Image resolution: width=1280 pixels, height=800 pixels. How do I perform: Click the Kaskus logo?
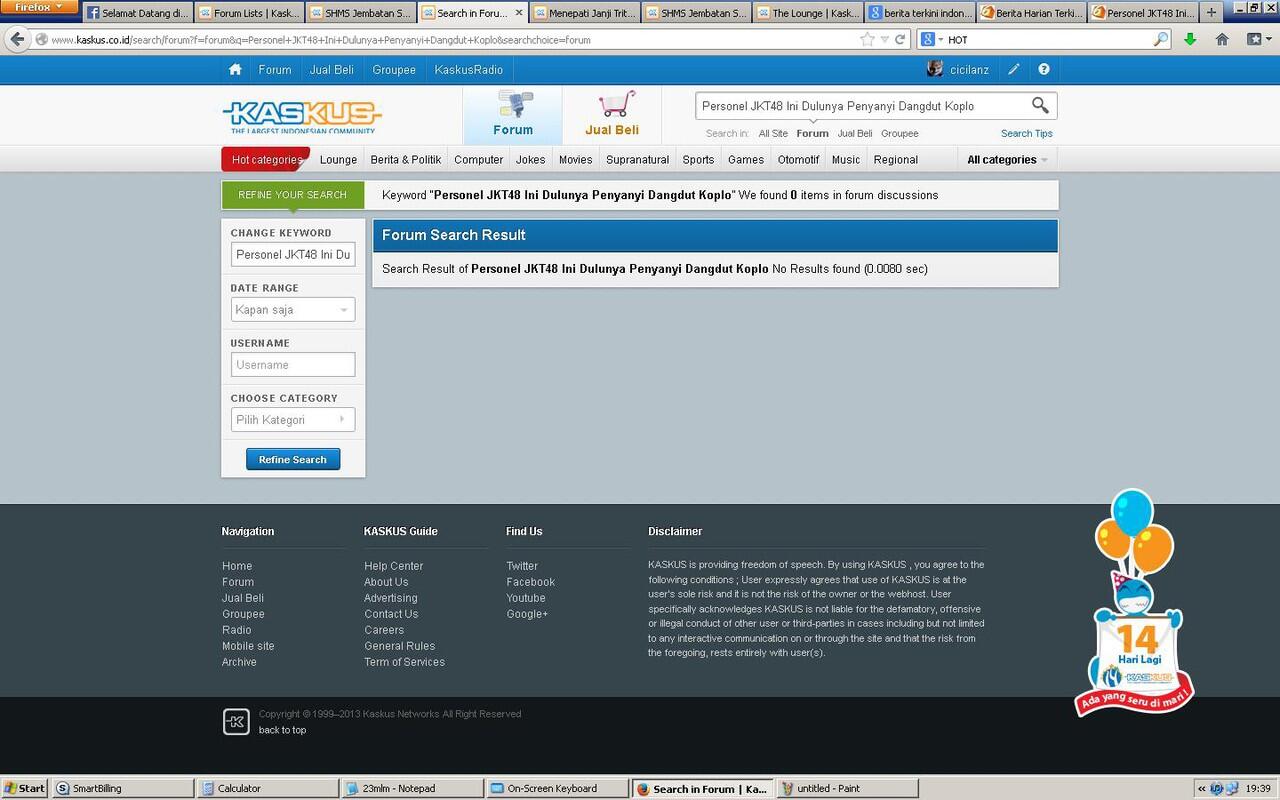tap(301, 116)
